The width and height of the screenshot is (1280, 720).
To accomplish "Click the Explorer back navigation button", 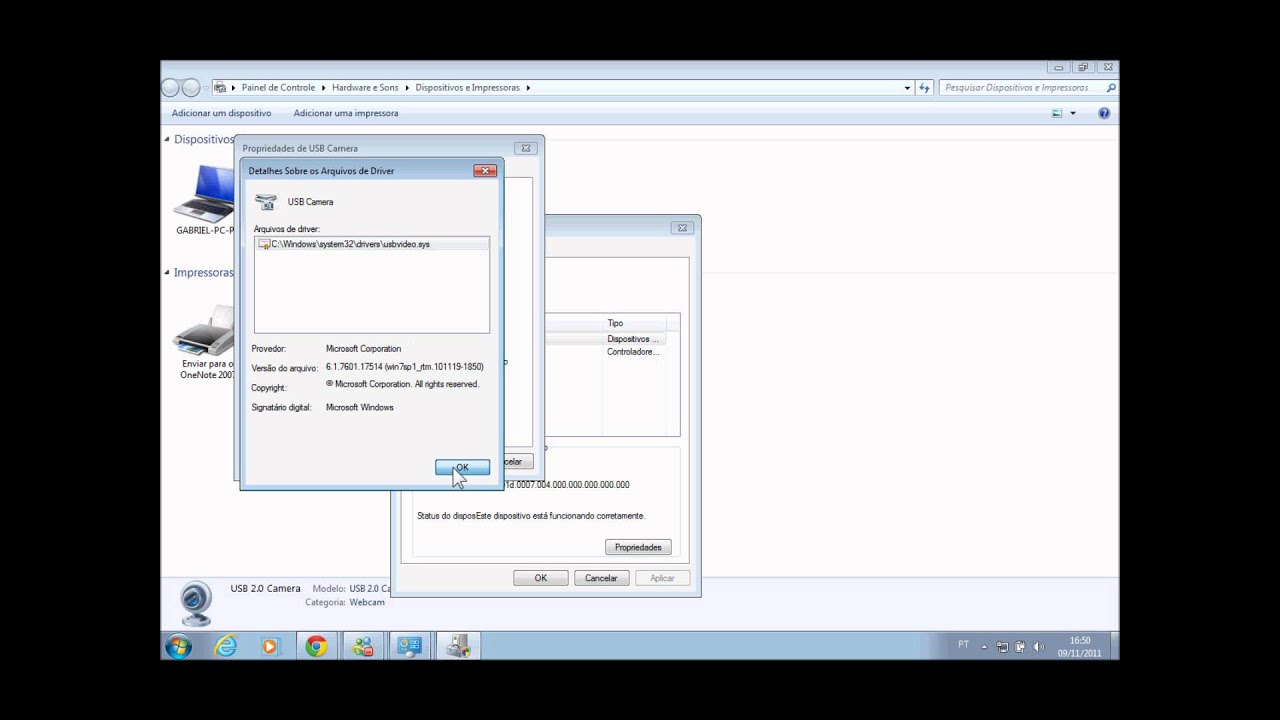I will coord(171,88).
